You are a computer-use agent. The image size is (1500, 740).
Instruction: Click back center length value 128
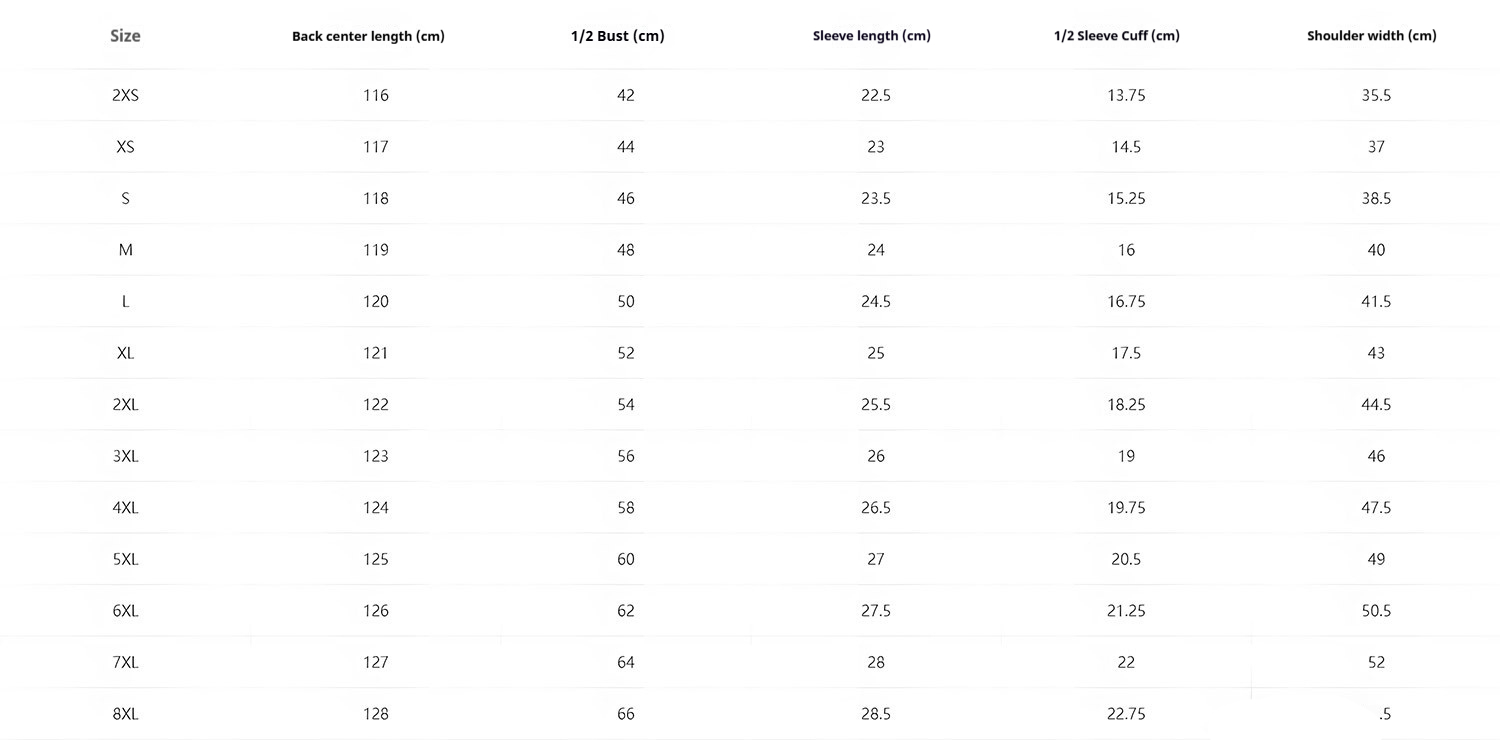(376, 714)
